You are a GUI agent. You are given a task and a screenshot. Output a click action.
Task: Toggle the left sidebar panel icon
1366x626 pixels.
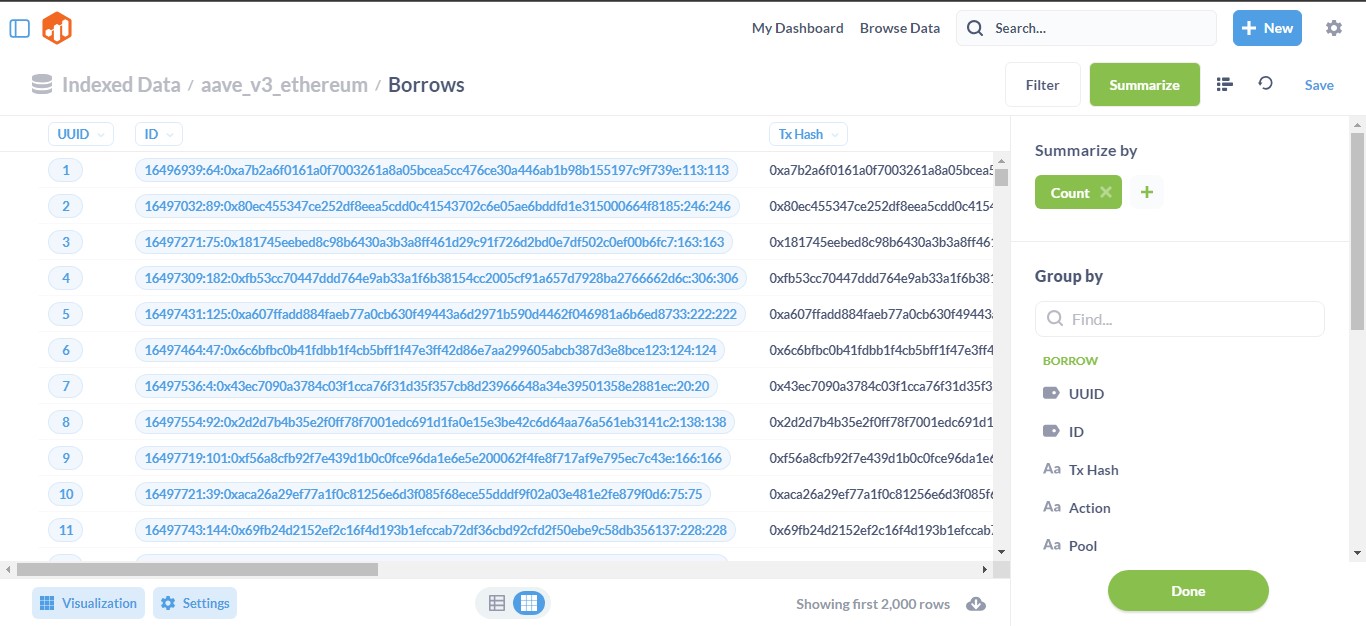(x=20, y=28)
